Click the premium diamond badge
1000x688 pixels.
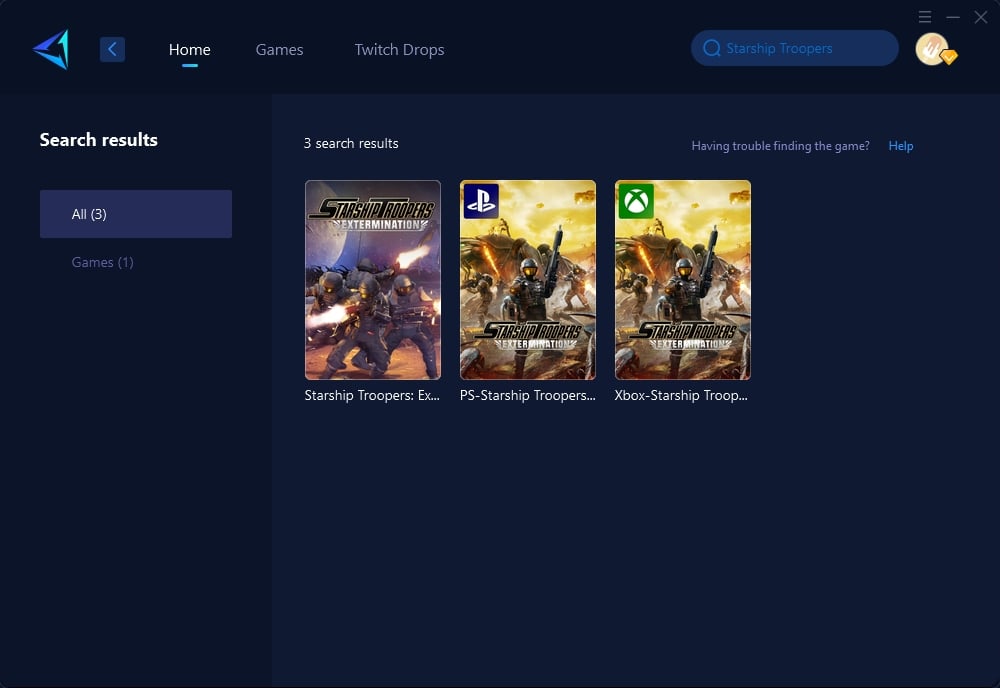(x=949, y=58)
